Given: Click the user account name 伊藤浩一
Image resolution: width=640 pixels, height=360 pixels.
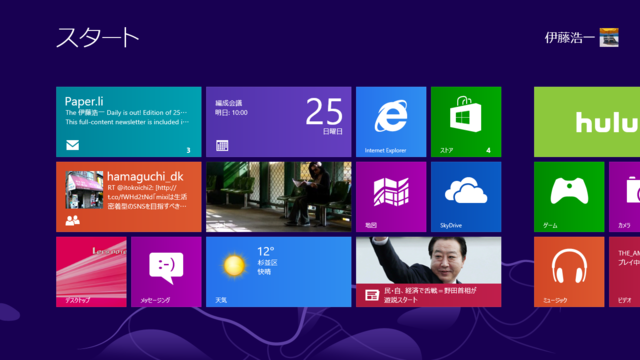Looking at the screenshot, I should tap(569, 38).
